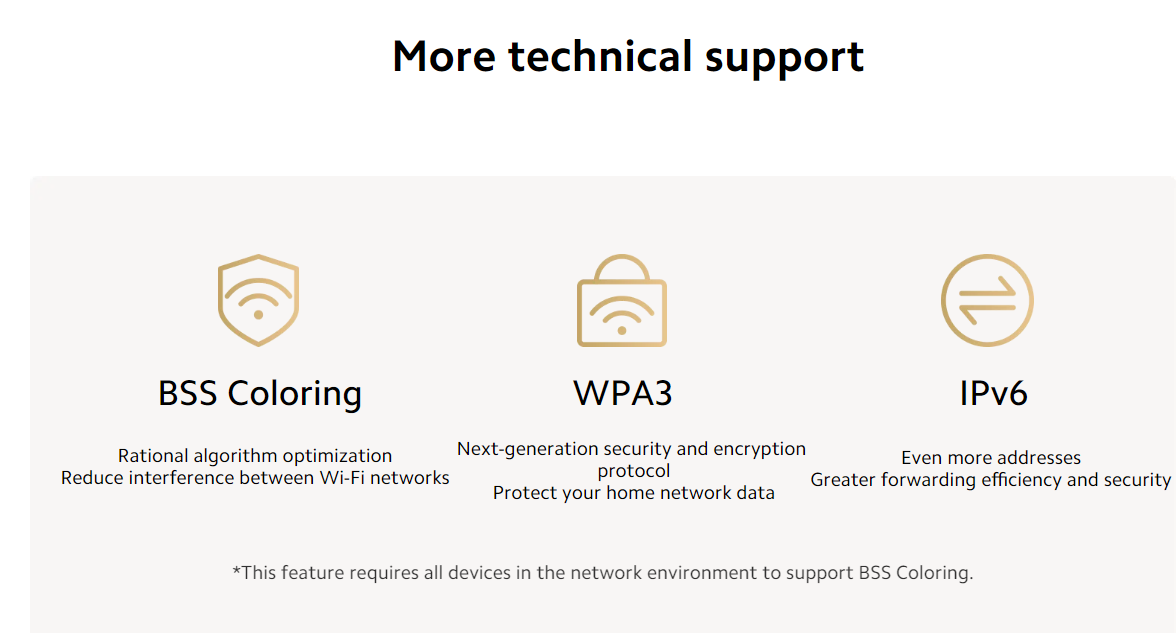The width and height of the screenshot is (1176, 633).
Task: Select the BSS Coloring heading
Action: click(260, 394)
